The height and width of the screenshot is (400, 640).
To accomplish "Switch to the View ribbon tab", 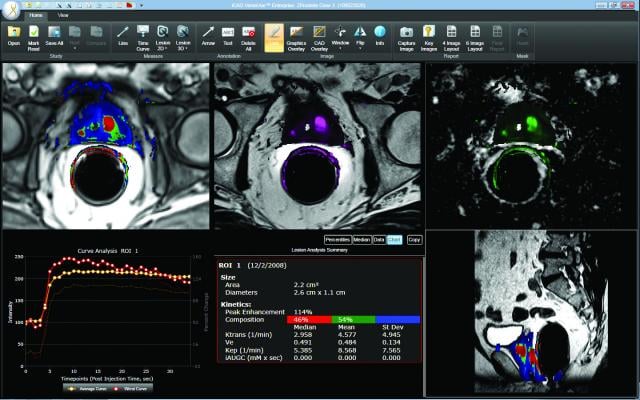I will [63, 16].
